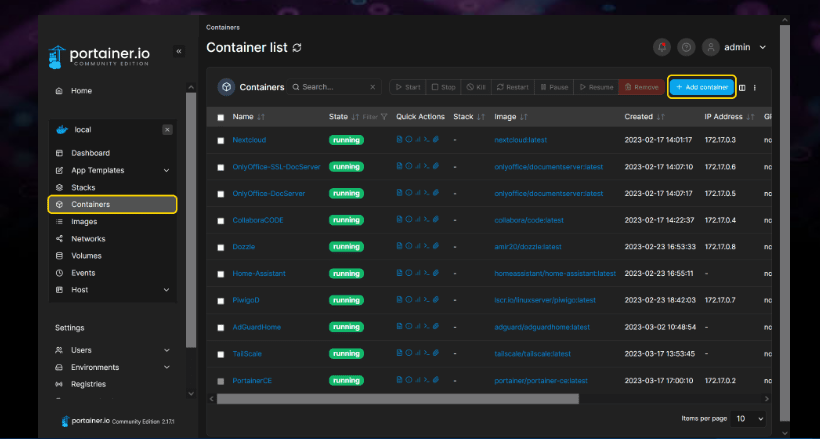Check the AdGuardHome row checkbox
The image size is (820, 439).
[221, 328]
